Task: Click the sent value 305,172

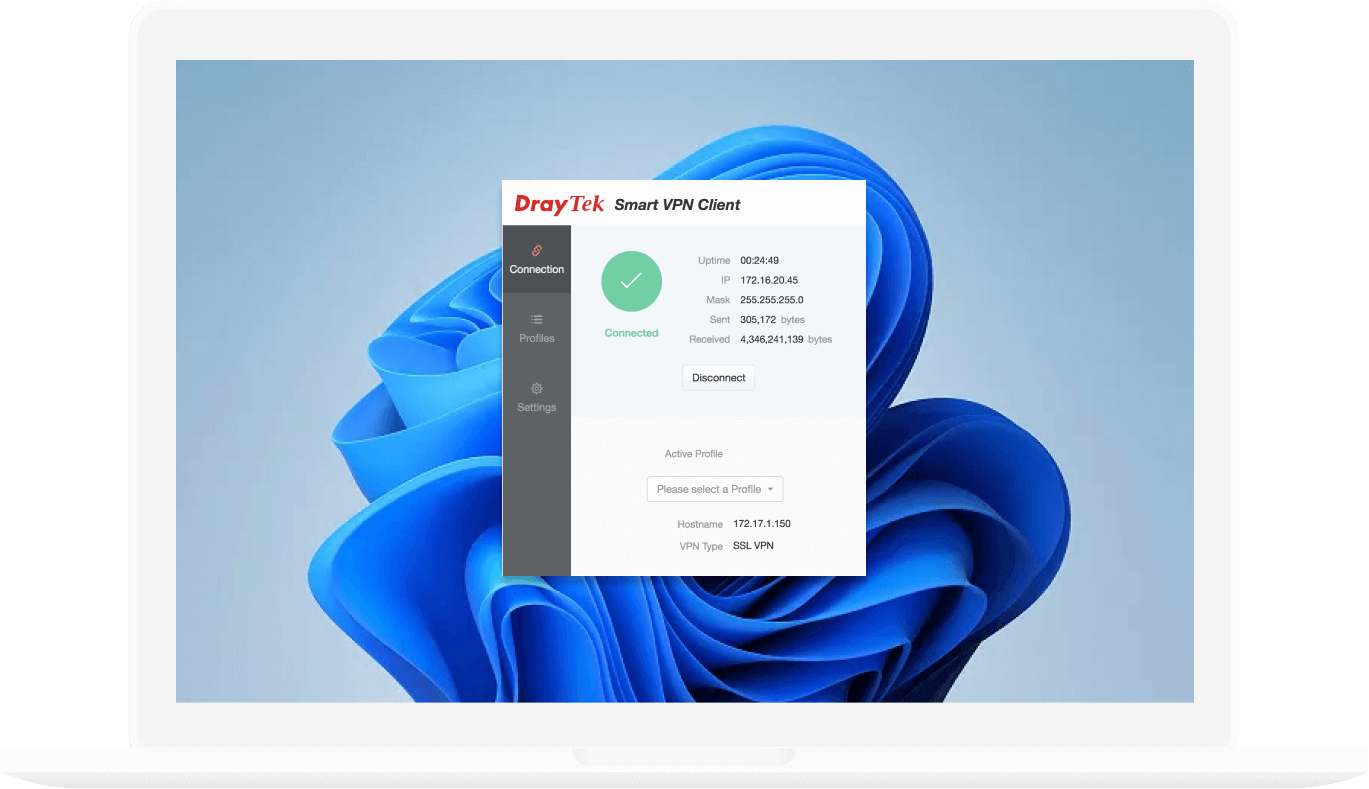Action: pos(758,320)
